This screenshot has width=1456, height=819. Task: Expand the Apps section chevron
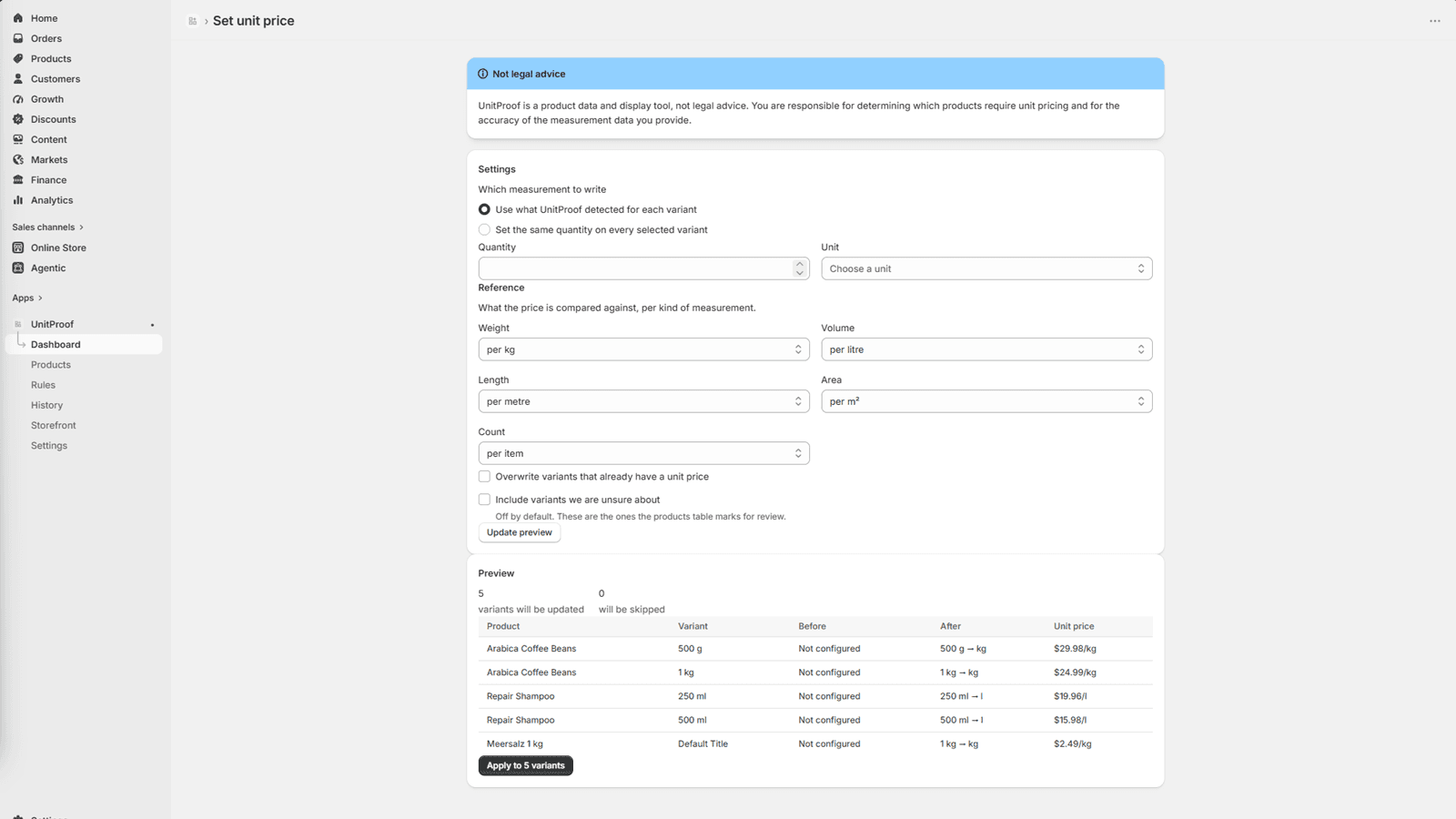pyautogui.click(x=40, y=298)
